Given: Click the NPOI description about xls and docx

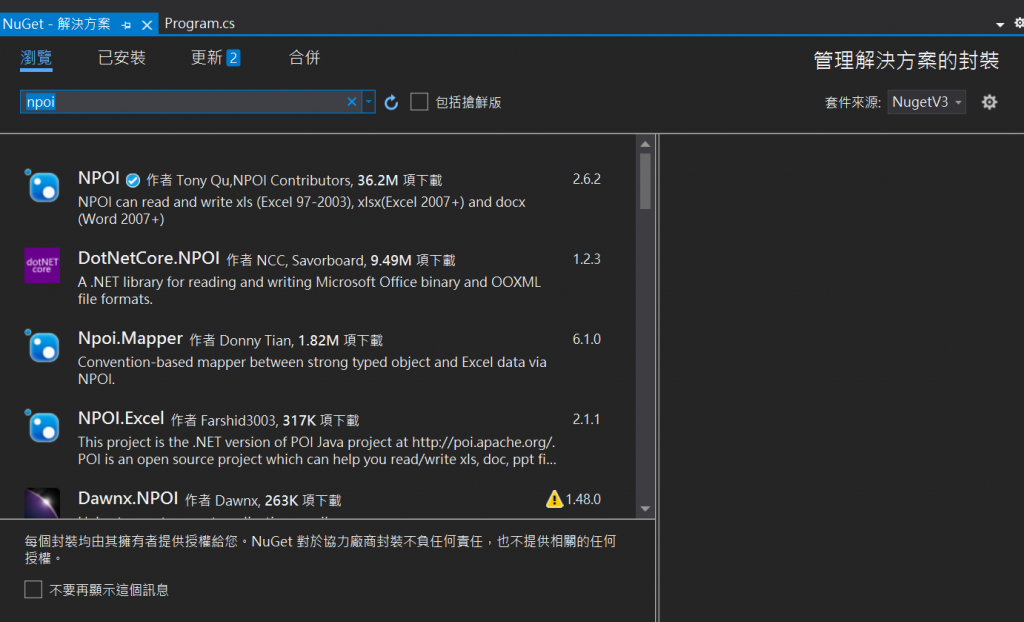Looking at the screenshot, I should [302, 210].
